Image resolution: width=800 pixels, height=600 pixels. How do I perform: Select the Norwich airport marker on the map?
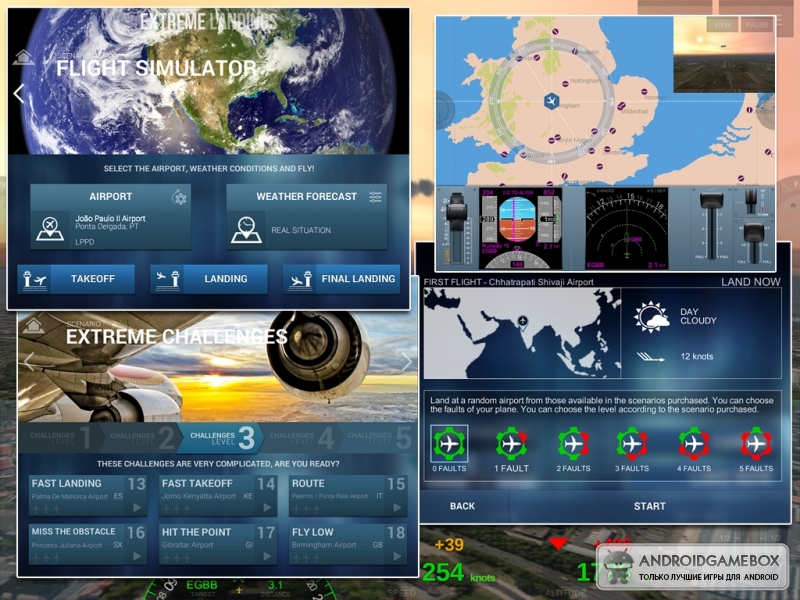click(642, 92)
